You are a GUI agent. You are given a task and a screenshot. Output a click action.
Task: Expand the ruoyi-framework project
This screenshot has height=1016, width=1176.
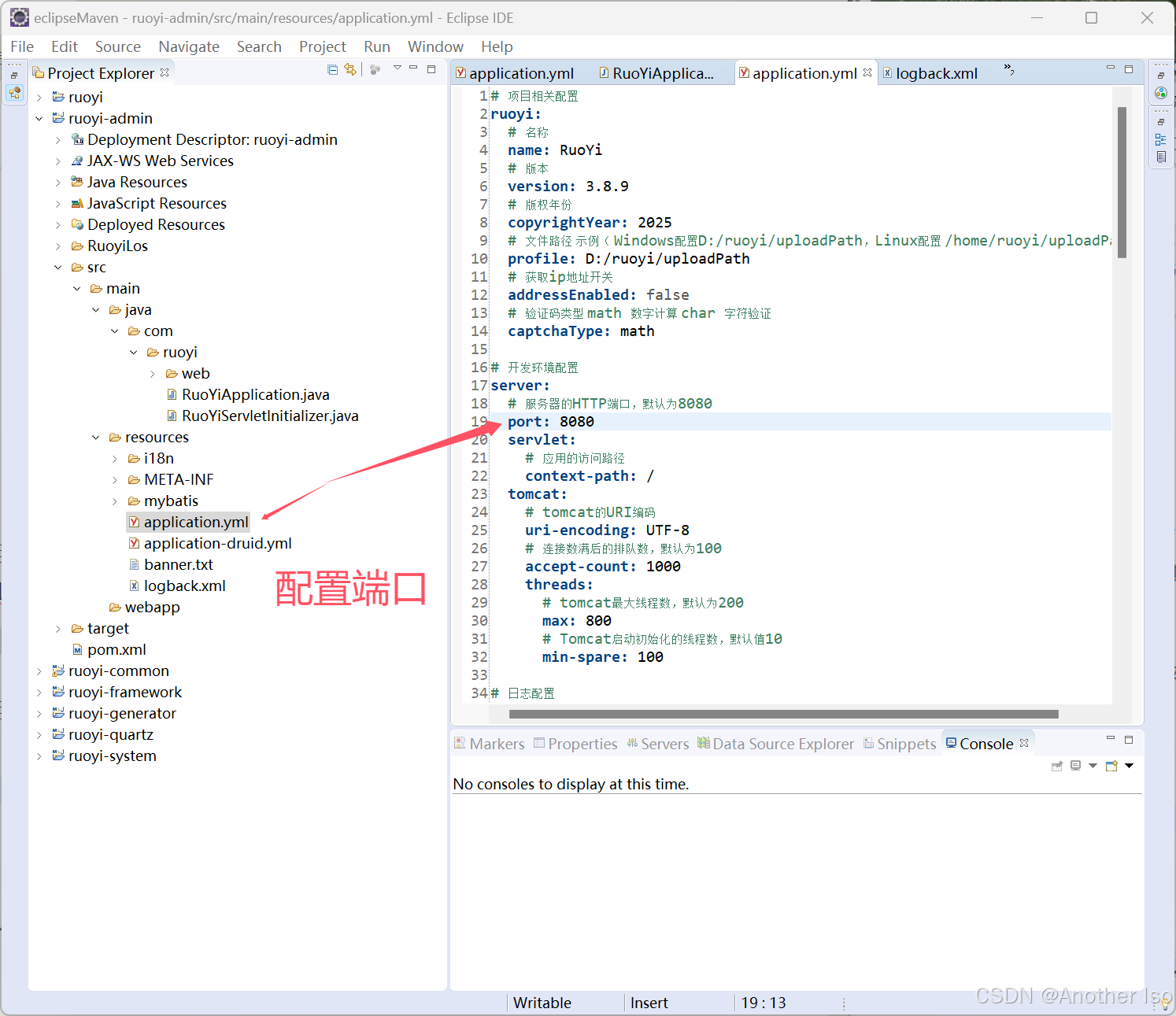click(x=39, y=693)
